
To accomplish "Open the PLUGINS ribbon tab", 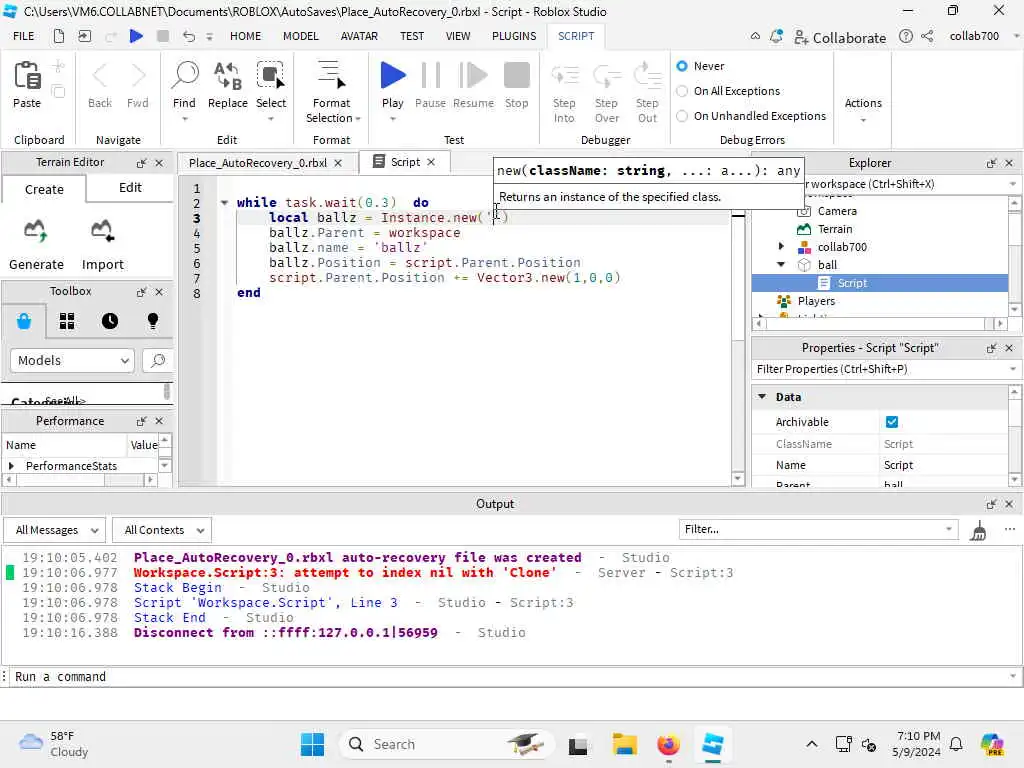I will coord(514,36).
